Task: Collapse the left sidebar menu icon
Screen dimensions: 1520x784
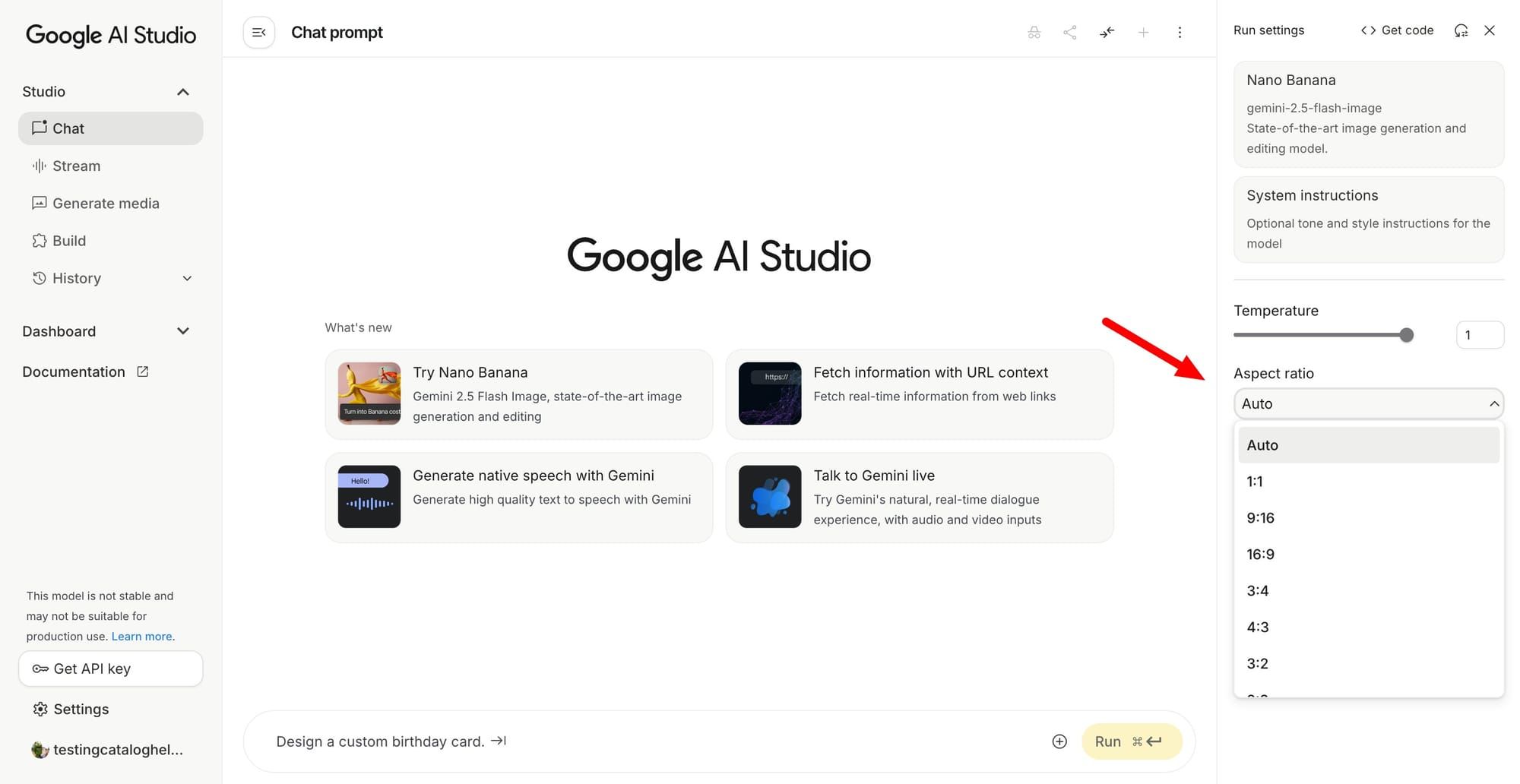Action: point(259,33)
